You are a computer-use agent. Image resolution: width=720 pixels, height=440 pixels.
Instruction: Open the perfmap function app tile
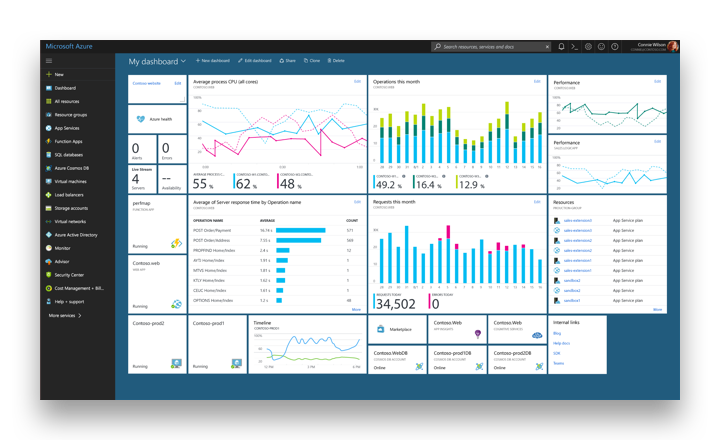coord(158,224)
